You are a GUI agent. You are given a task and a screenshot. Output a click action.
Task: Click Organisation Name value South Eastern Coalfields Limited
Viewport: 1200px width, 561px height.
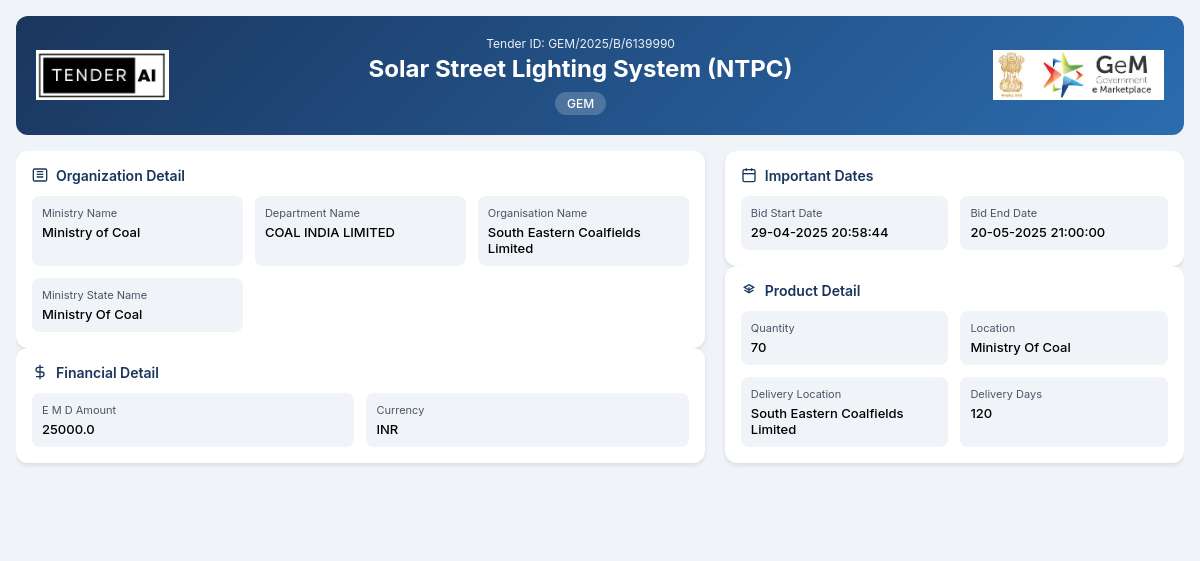(564, 241)
